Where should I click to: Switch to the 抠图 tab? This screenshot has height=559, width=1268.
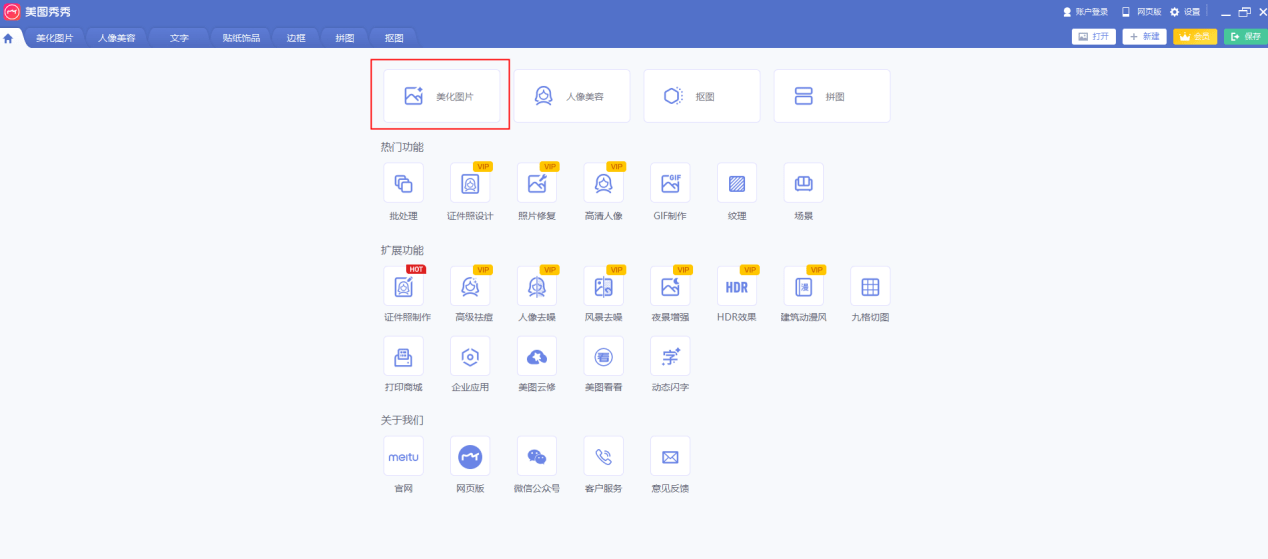393,38
